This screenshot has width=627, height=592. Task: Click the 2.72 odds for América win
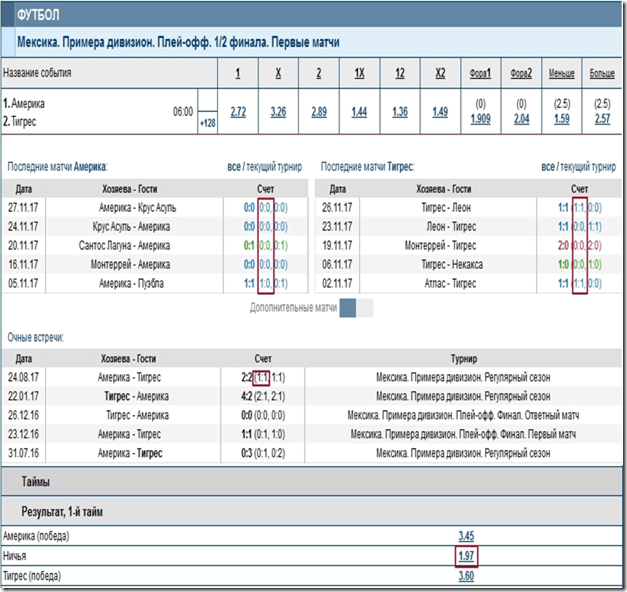237,112
